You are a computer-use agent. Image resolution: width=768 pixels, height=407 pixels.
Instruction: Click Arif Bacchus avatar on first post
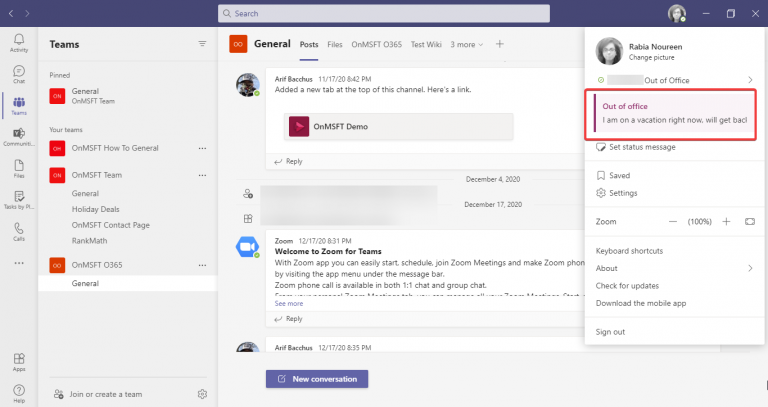click(x=248, y=85)
